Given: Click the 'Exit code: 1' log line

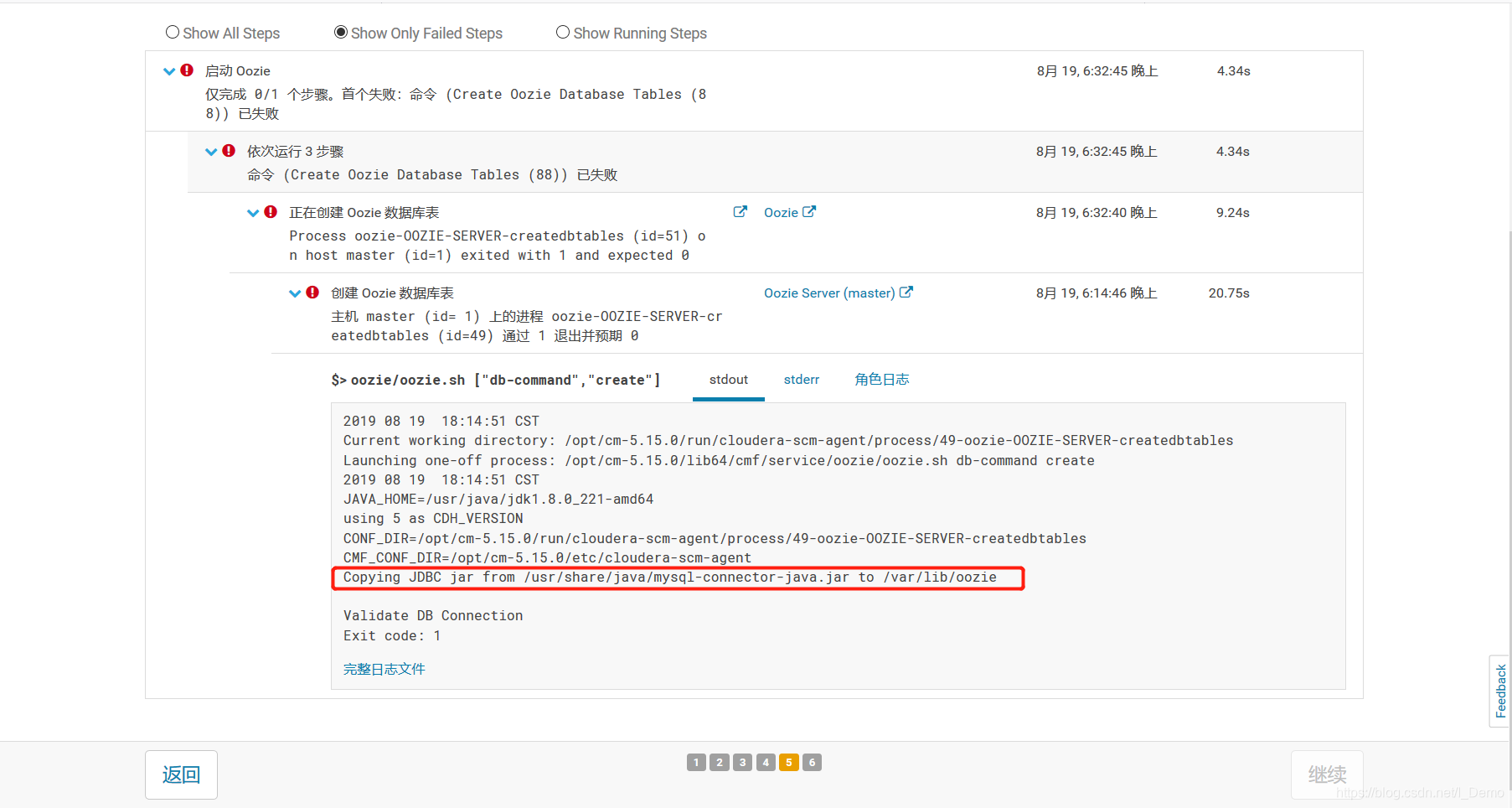Looking at the screenshot, I should (x=392, y=635).
